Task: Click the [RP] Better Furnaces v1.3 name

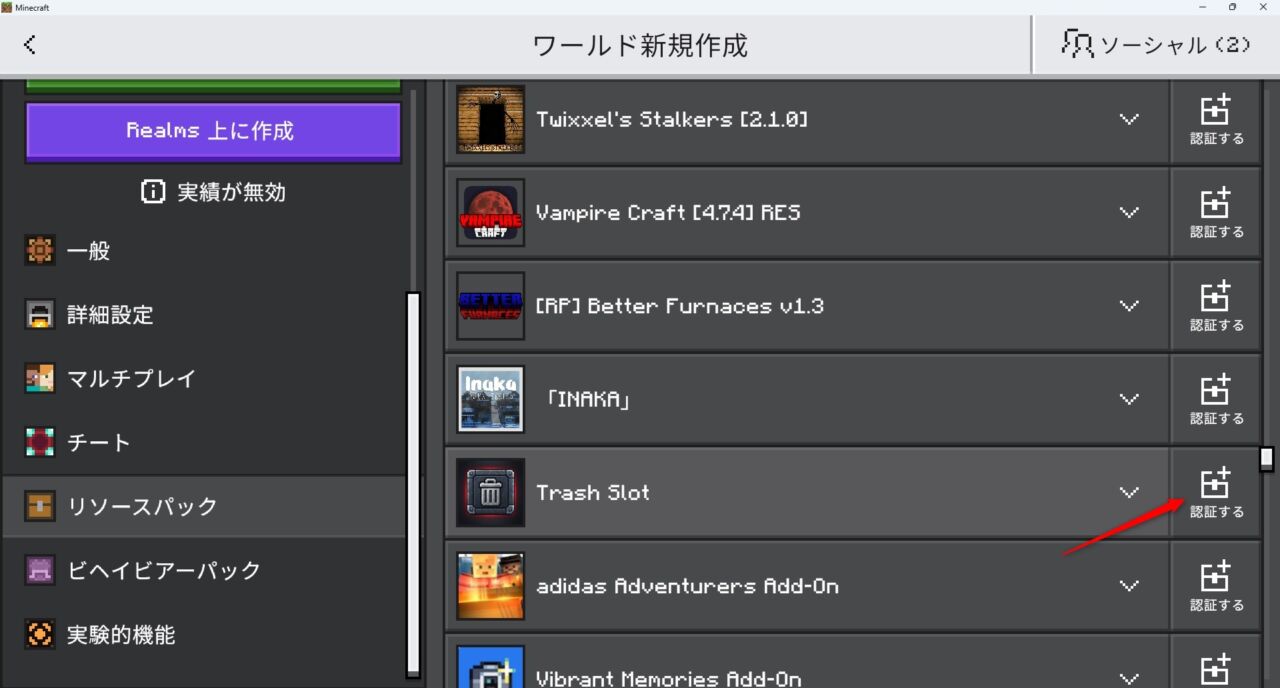Action: point(680,306)
